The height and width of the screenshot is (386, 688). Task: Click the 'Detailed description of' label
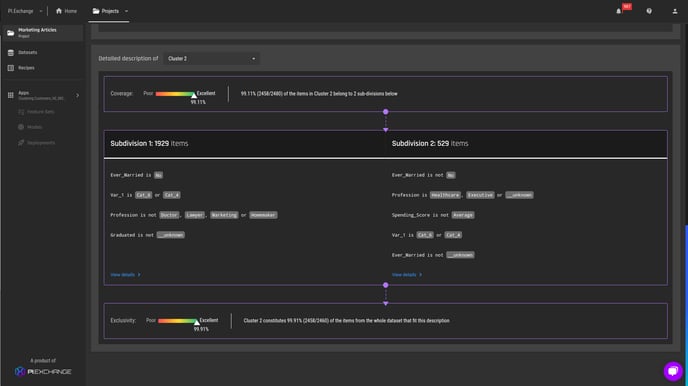[128, 58]
